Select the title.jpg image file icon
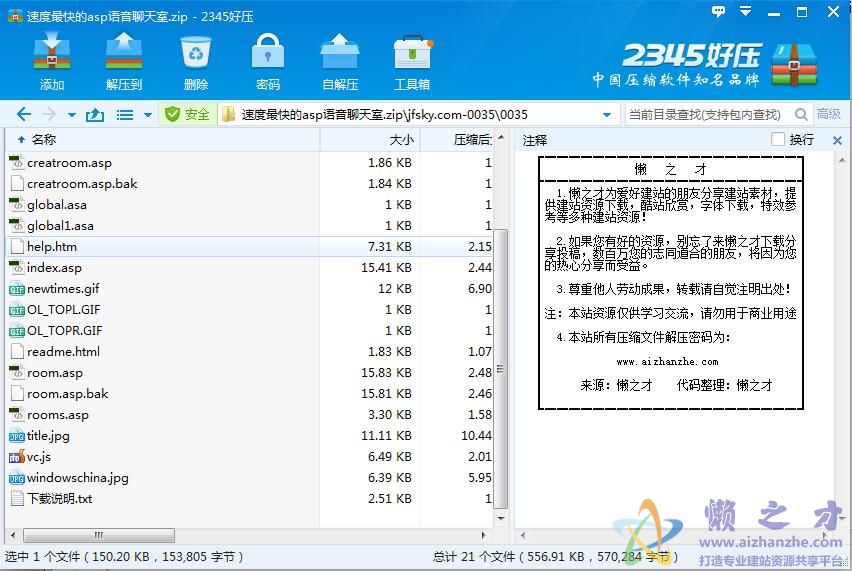Image resolution: width=852 pixels, height=571 pixels. tap(17, 436)
